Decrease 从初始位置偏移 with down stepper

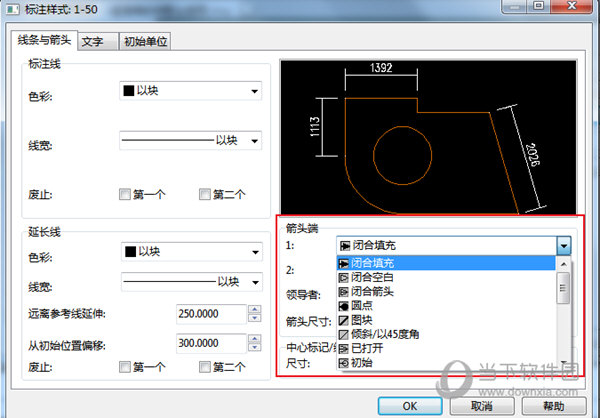point(255,347)
